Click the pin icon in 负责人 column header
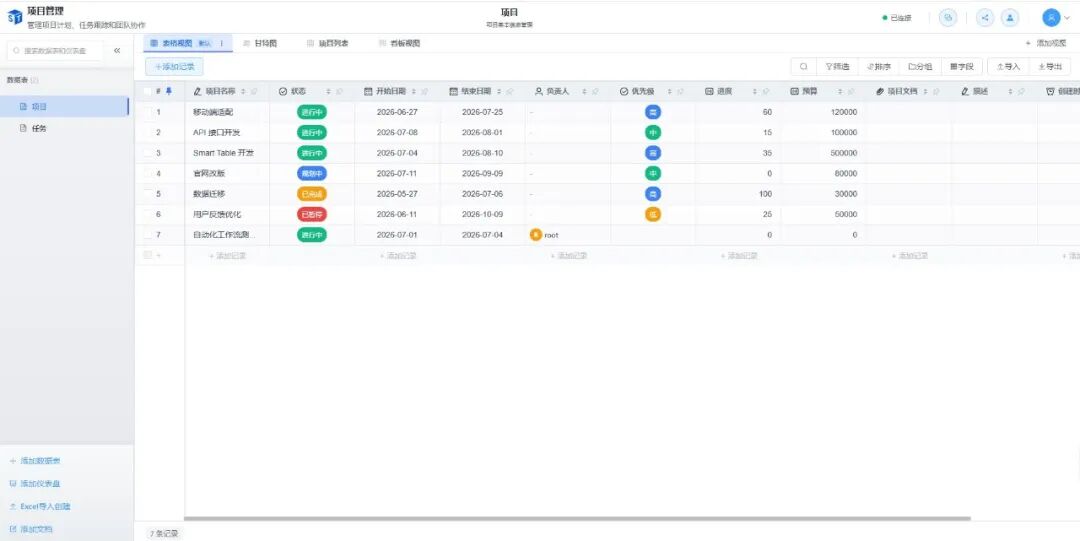This screenshot has width=1080, height=541. click(x=595, y=92)
